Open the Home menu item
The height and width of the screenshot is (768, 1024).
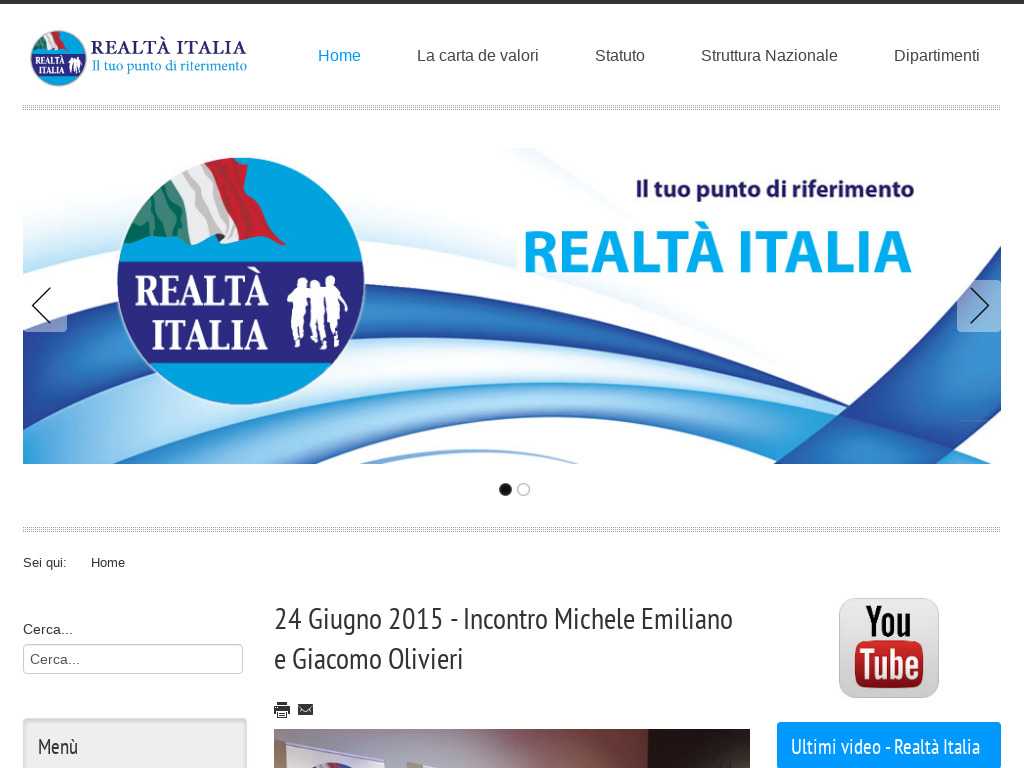pos(339,56)
